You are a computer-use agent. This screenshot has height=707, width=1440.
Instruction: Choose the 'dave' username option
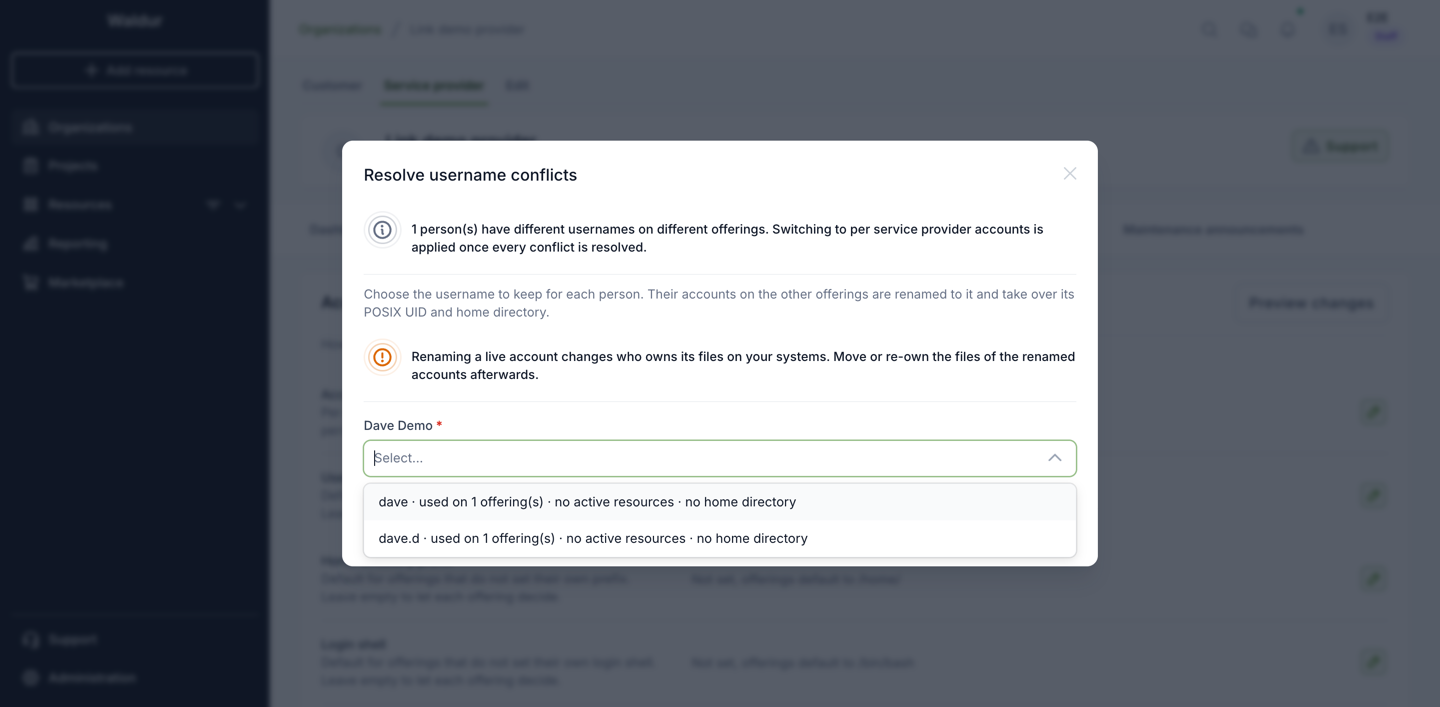click(x=719, y=502)
